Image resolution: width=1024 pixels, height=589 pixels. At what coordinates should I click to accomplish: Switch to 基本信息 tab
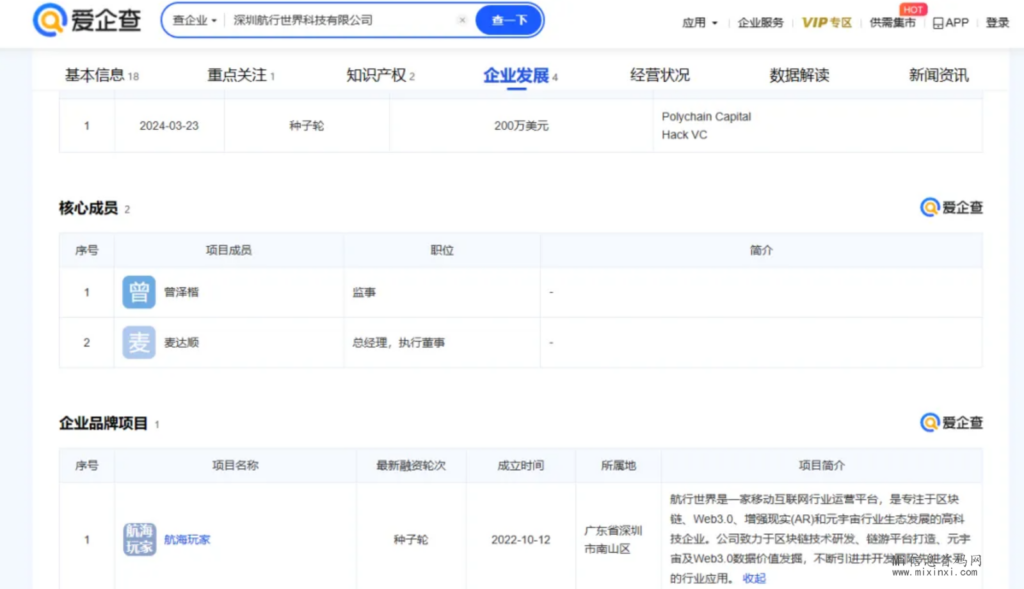[x=101, y=75]
